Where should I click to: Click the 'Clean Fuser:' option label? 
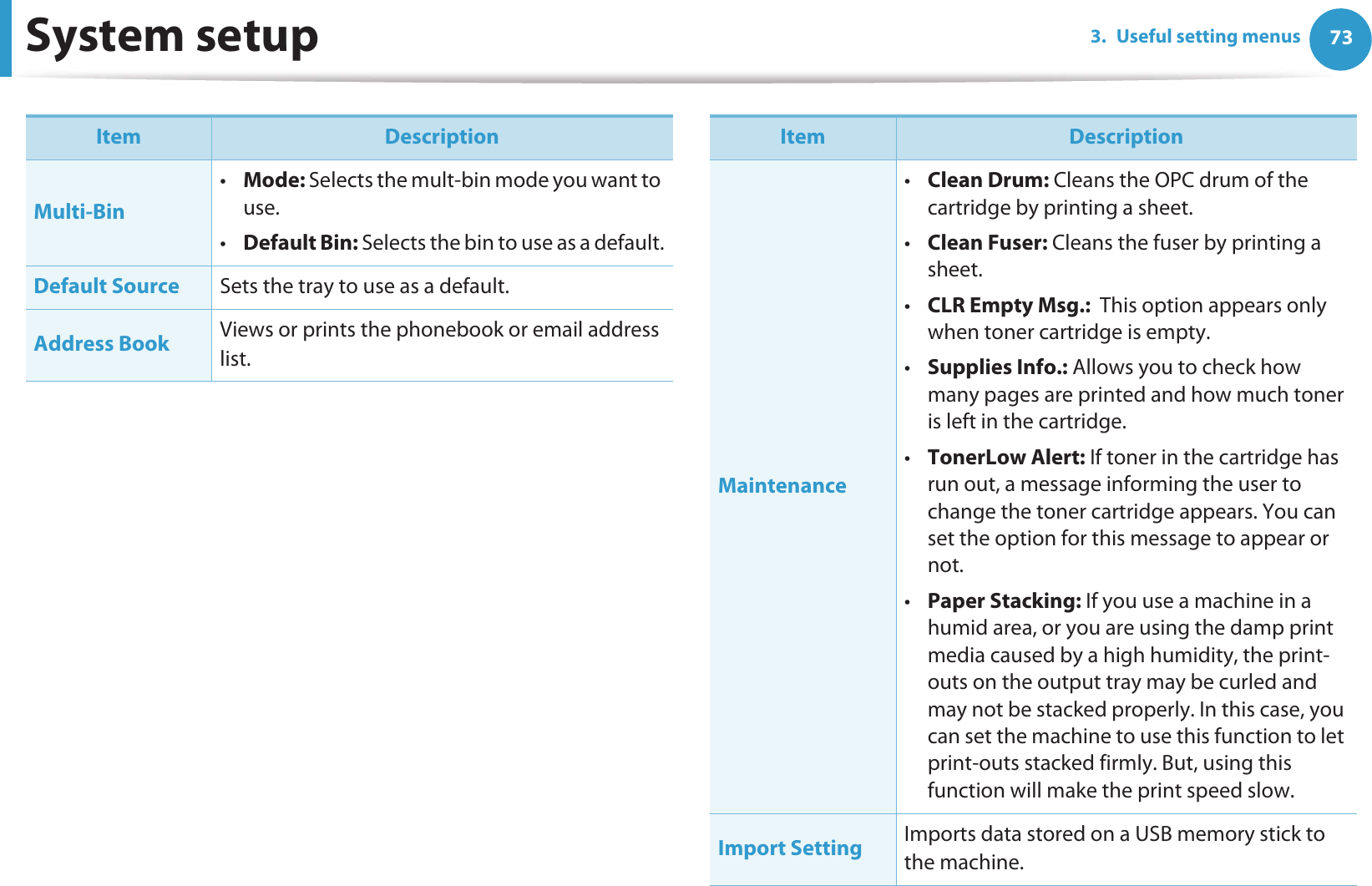pos(987,243)
